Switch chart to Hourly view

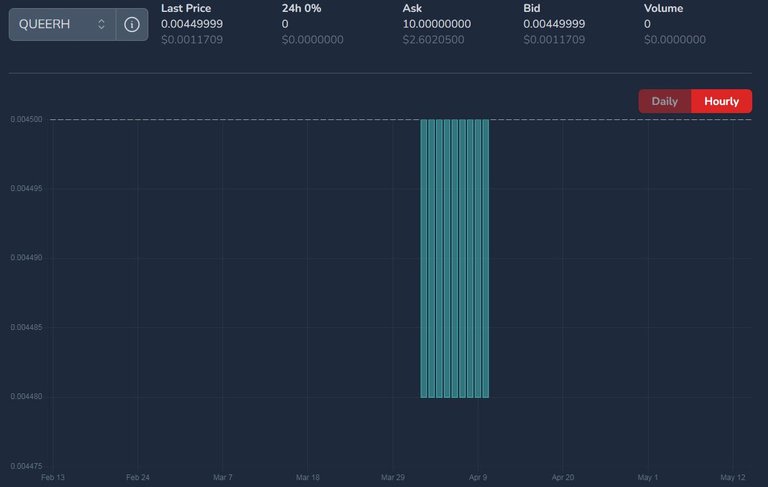[721, 101]
